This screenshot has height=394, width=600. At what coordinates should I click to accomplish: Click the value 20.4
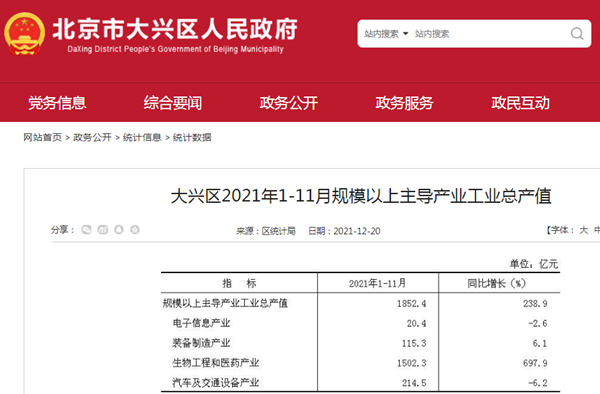[416, 323]
